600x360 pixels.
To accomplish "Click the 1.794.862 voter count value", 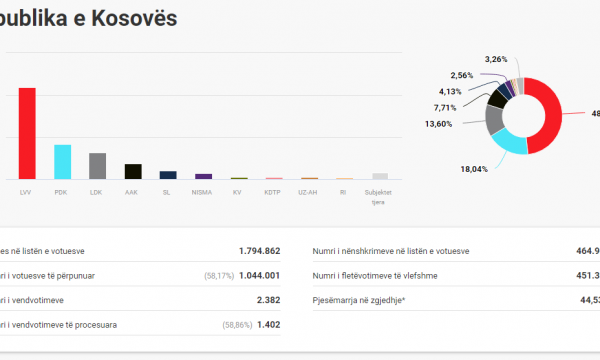I will click(x=260, y=251).
